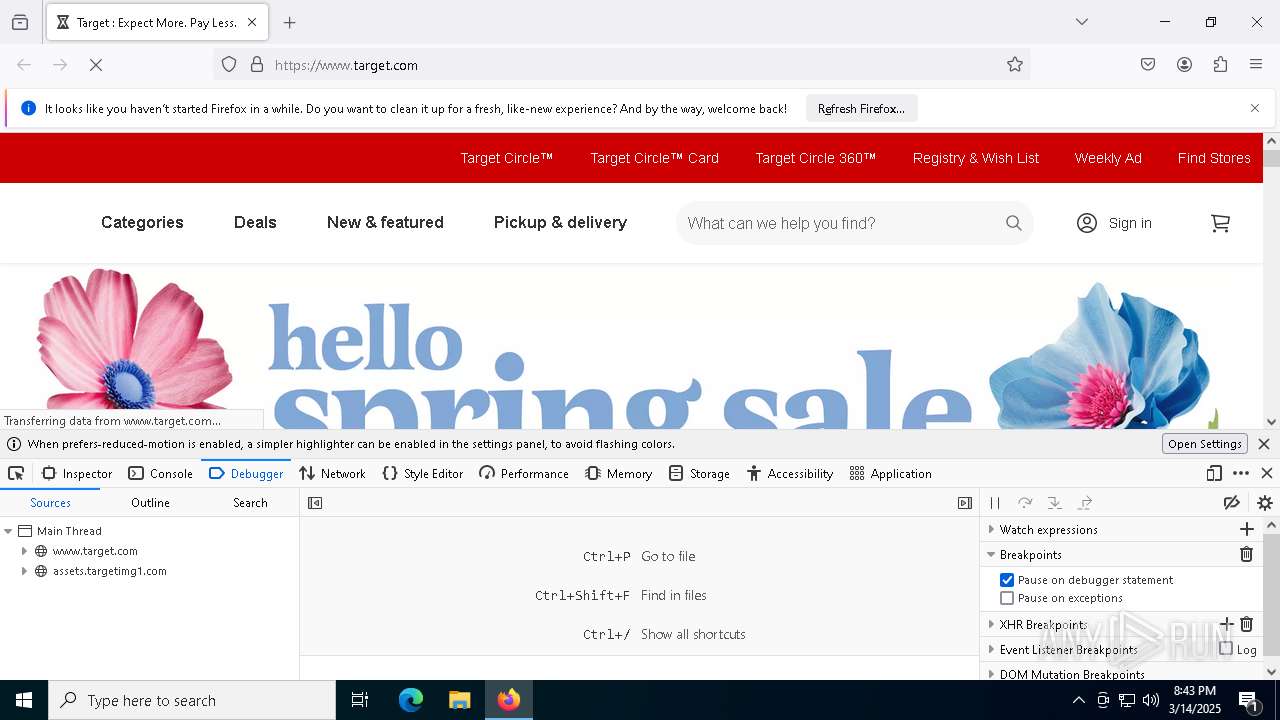Open the Firefox recent browsing tab icon
Viewport: 1280px width, 720px height.
point(20,22)
